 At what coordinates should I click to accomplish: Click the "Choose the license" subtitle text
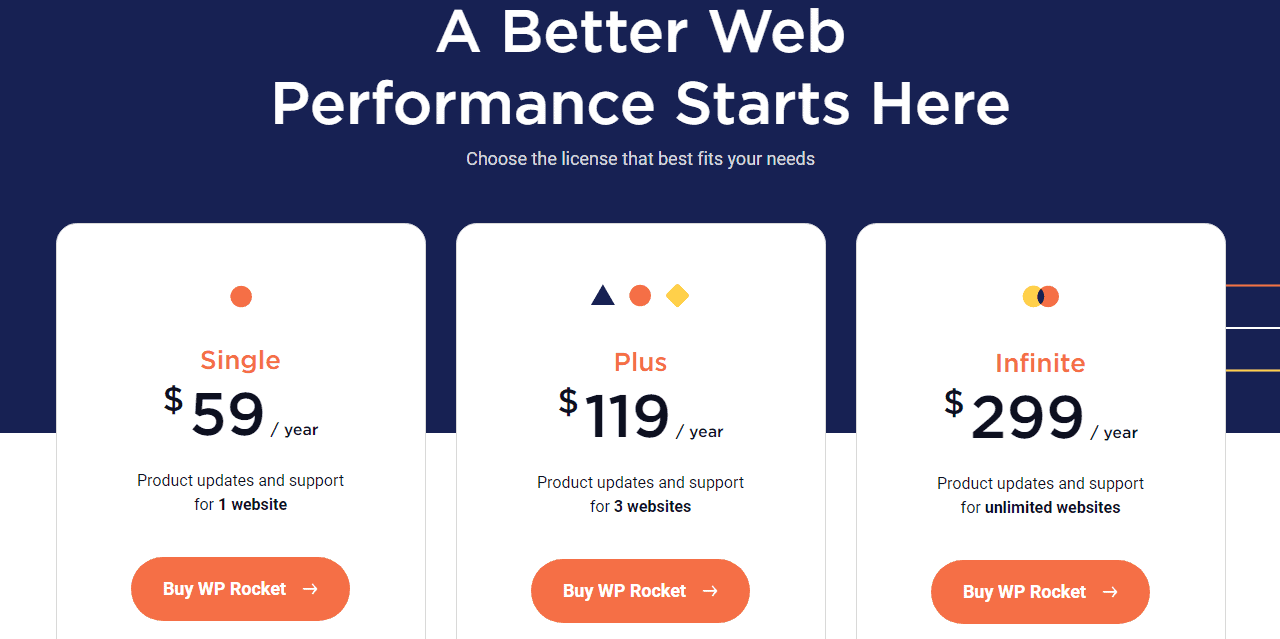[640, 159]
